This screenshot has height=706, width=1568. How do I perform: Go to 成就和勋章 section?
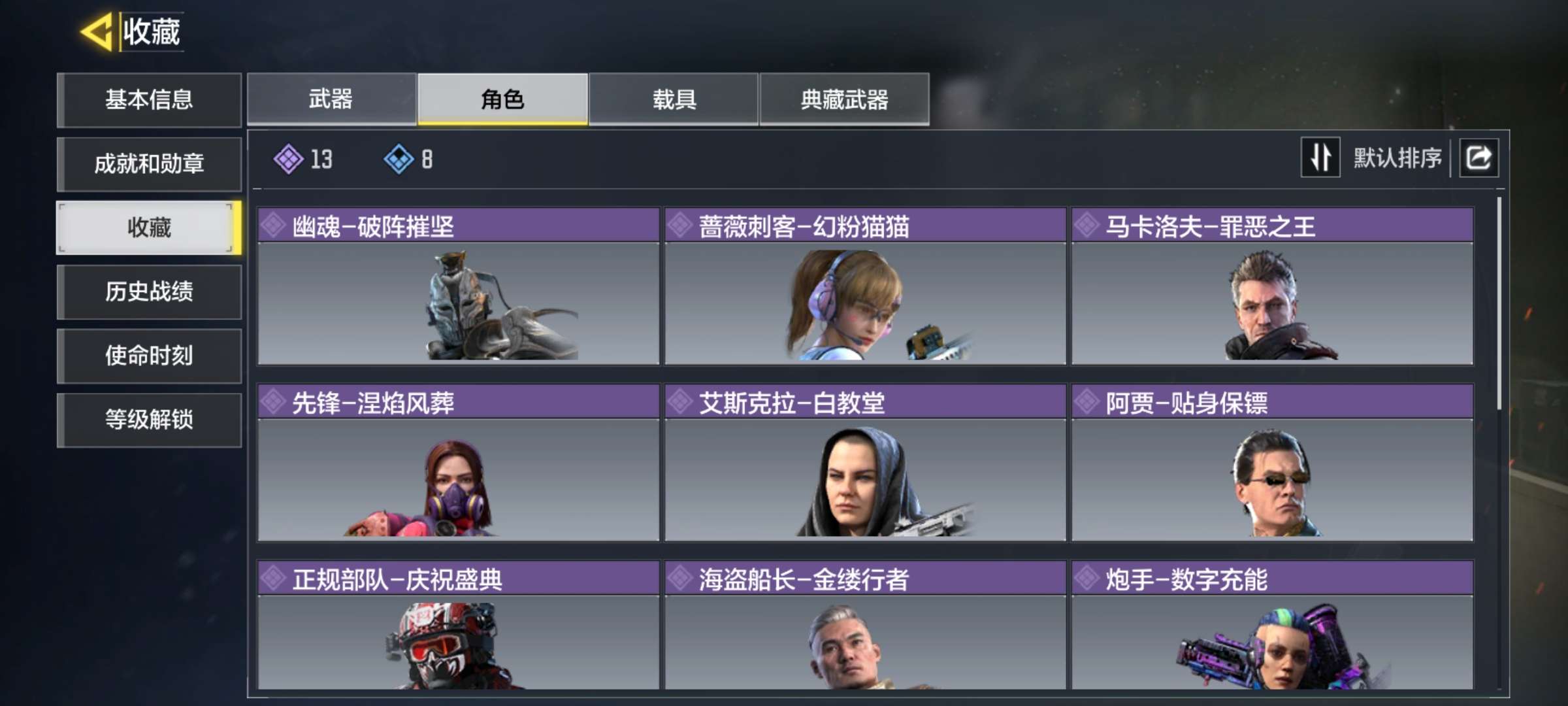tap(149, 163)
